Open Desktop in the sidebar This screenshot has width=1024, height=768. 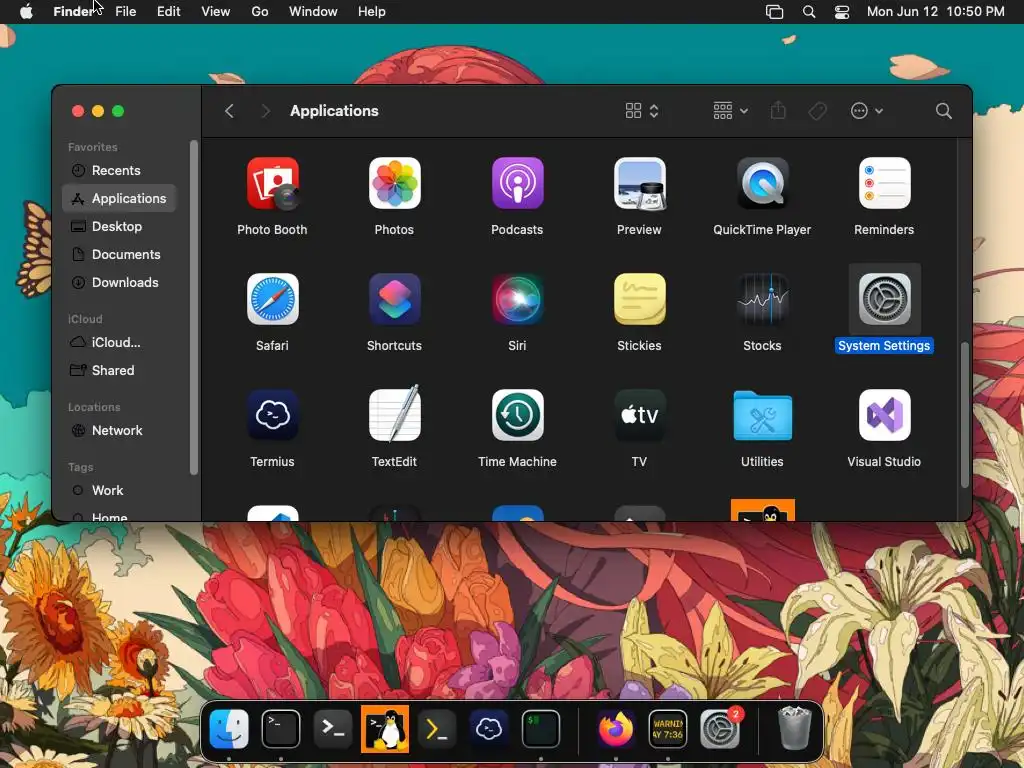[120, 227]
